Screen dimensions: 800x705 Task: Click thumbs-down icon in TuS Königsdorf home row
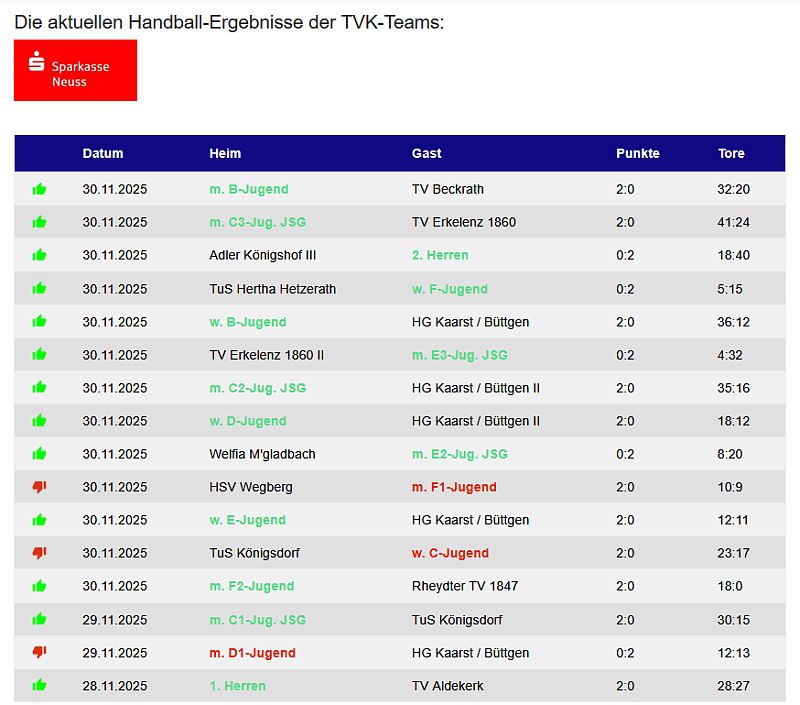[40, 553]
